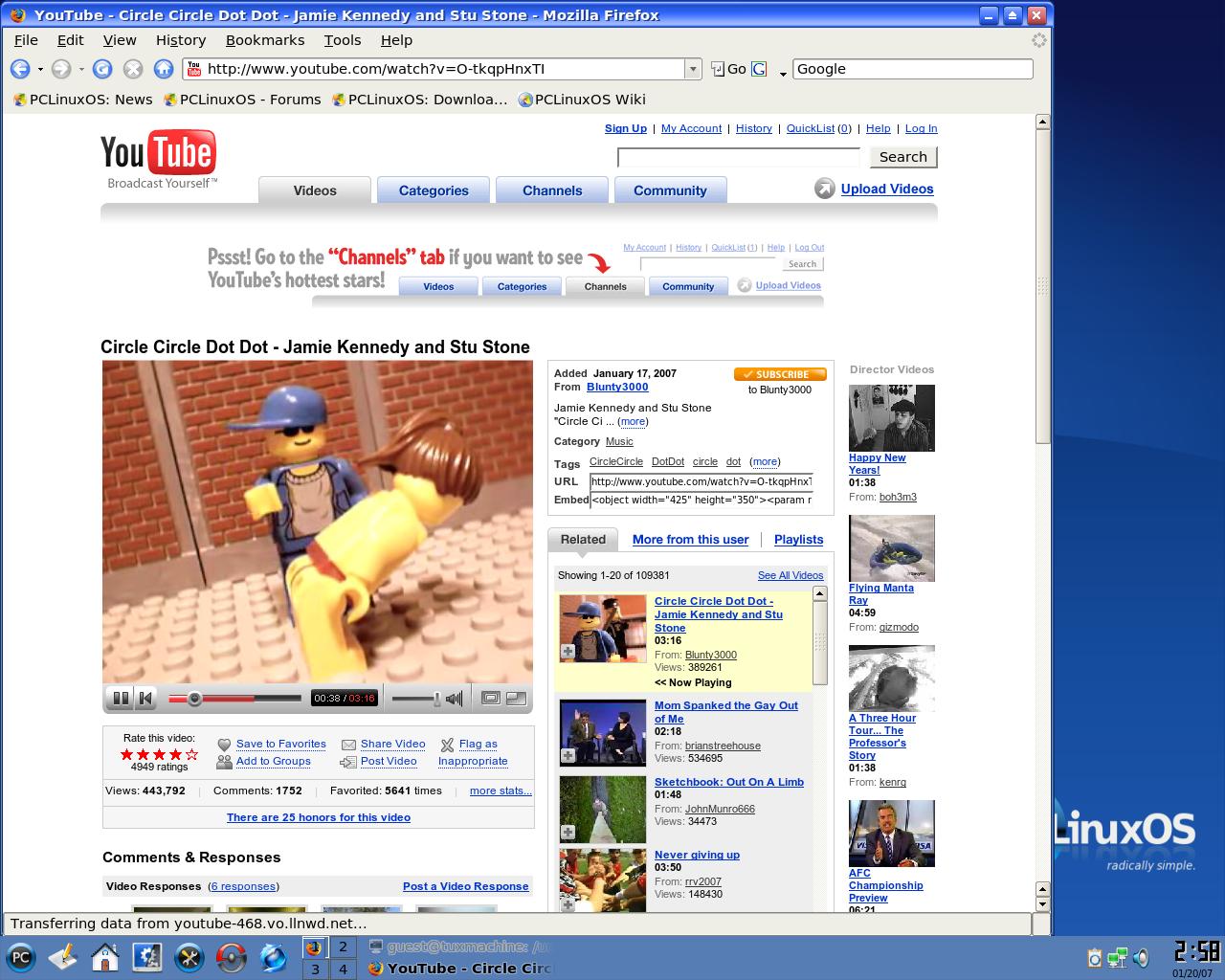Switch video player to full screen mode

pos(516,699)
